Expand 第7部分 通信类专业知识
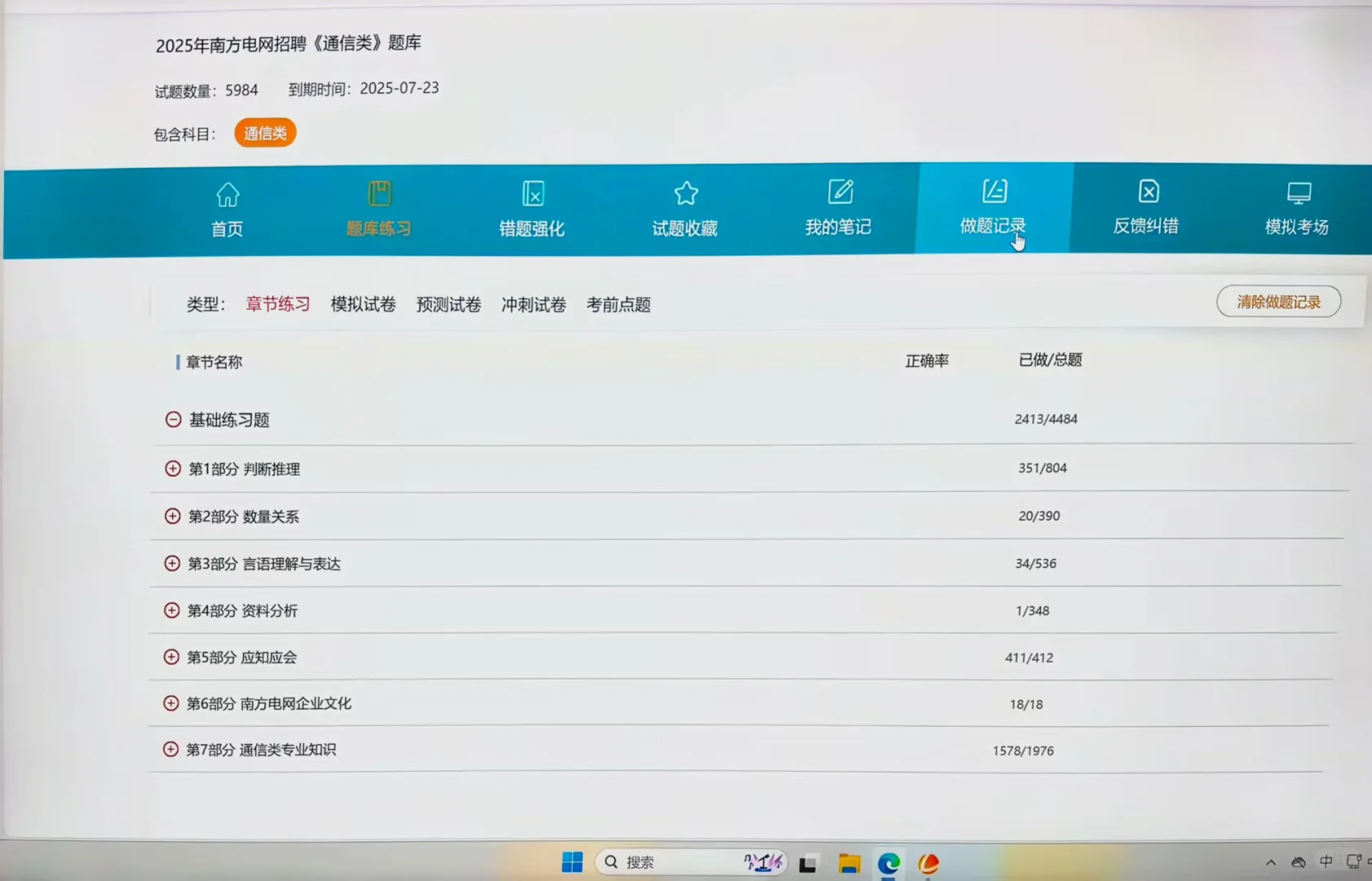Screen dimensions: 1372x881 pyautogui.click(x=170, y=749)
